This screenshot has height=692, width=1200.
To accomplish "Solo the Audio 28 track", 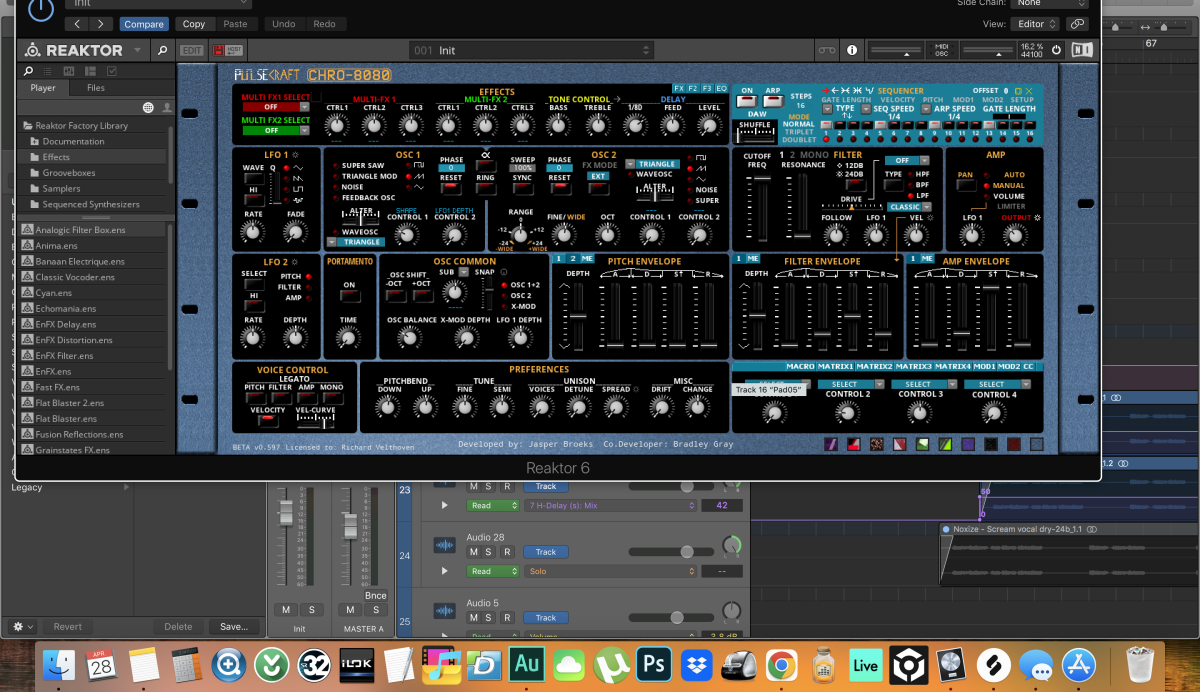I will pyautogui.click(x=490, y=552).
